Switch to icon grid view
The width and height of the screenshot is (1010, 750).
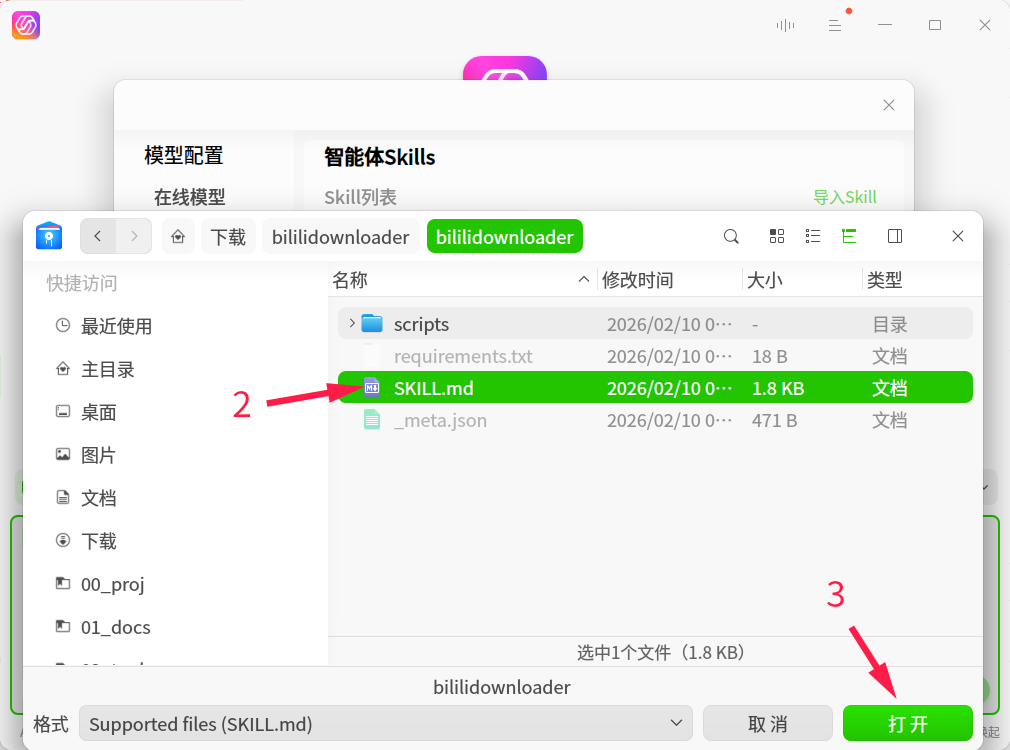[x=777, y=236]
